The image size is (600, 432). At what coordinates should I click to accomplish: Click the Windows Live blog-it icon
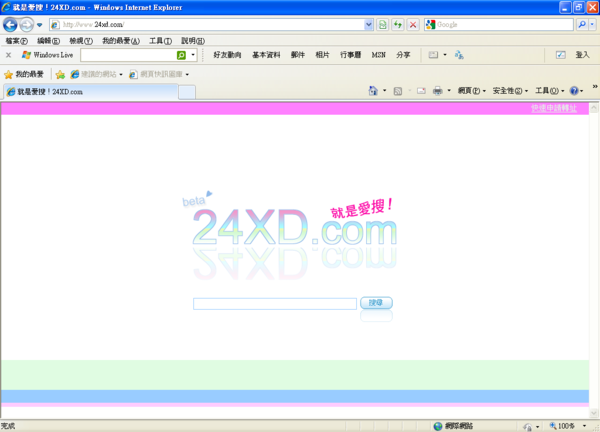coord(433,55)
